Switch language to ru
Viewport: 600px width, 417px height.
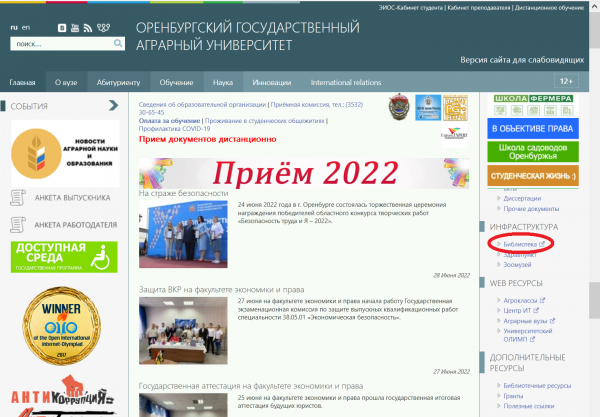click(x=14, y=28)
